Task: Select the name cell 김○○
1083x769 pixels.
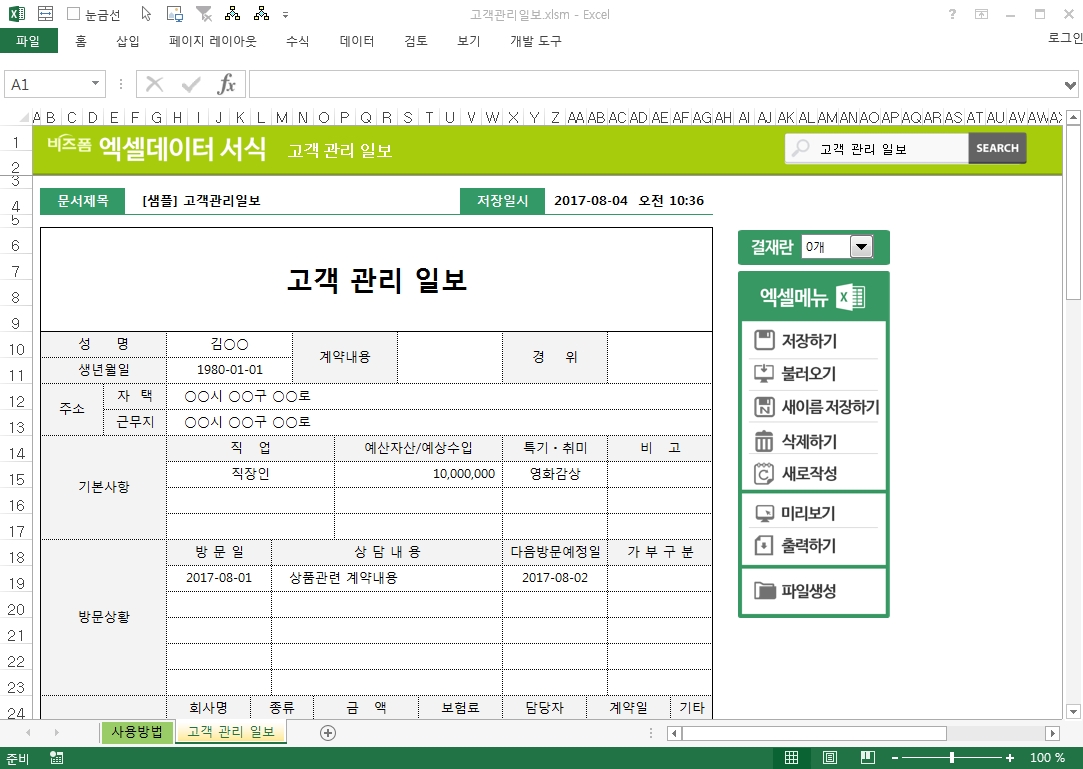Action: click(229, 344)
